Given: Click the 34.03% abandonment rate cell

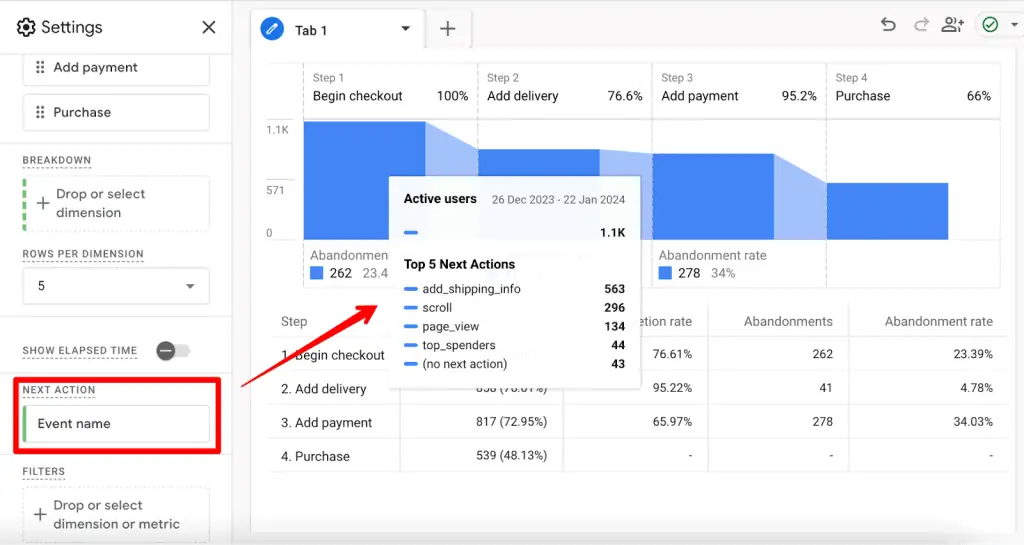Looking at the screenshot, I should pyautogui.click(x=972, y=422).
